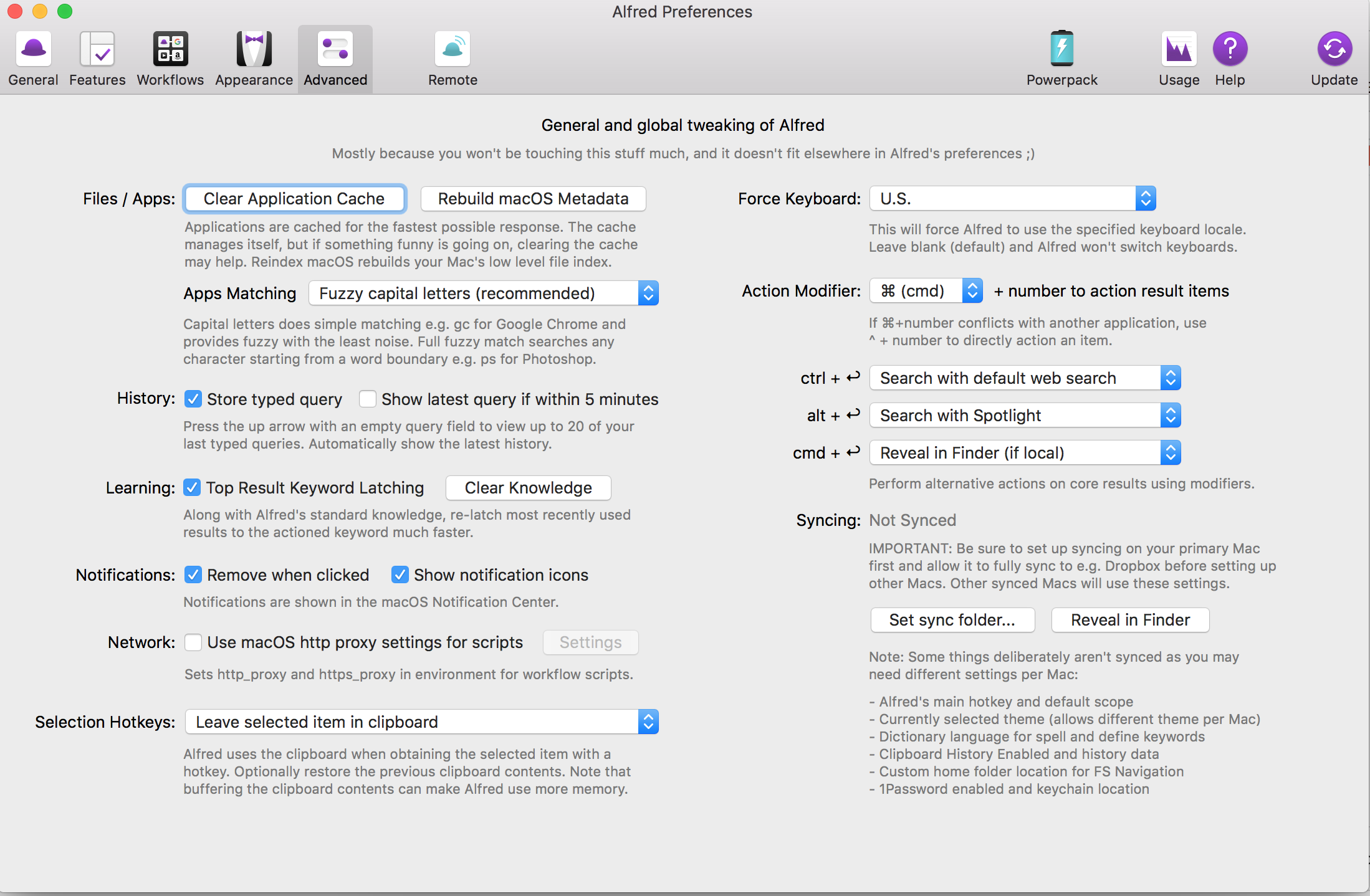Open the Appearance tuxedo icon

(254, 49)
